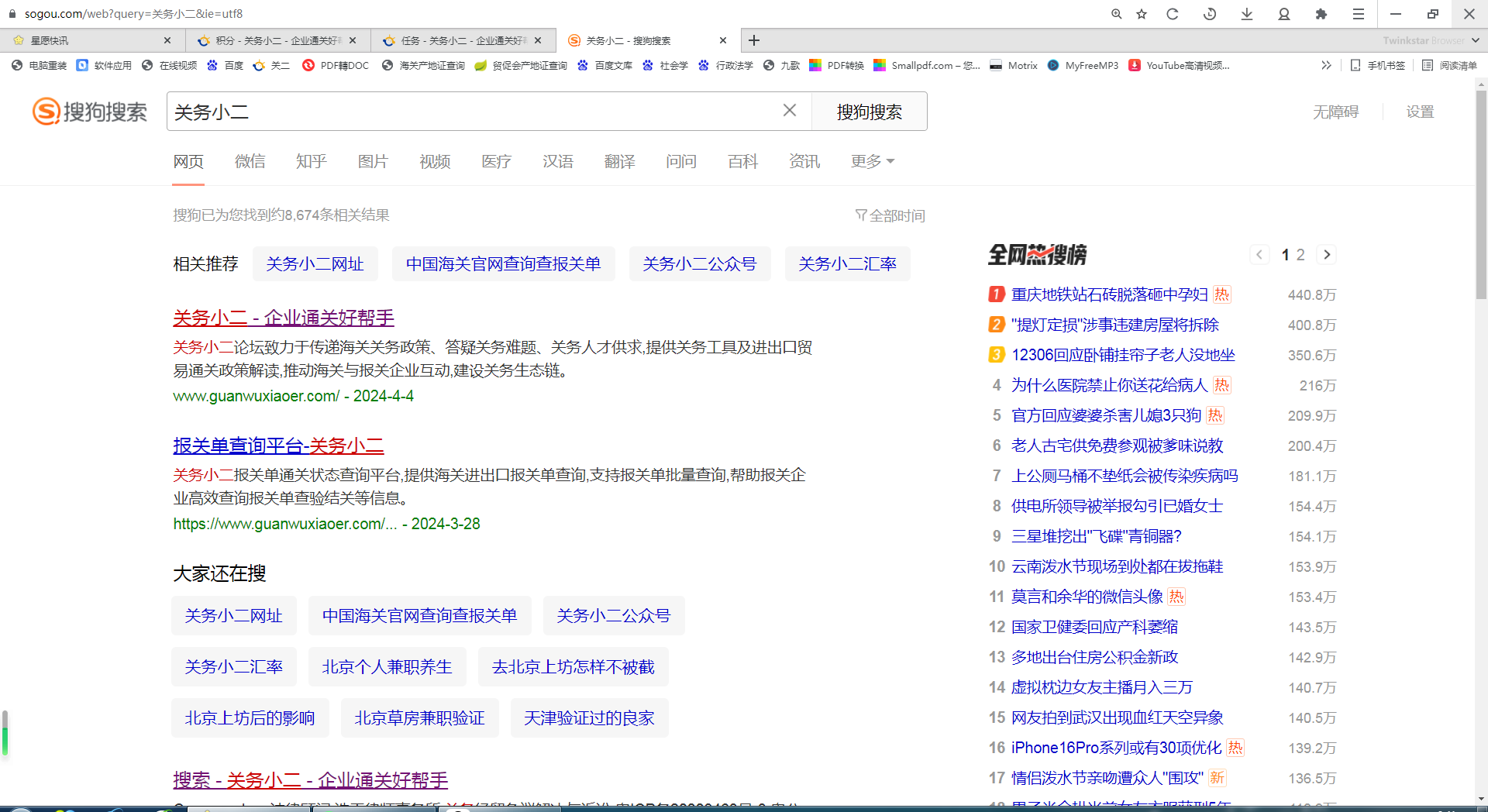This screenshot has height=812, width=1488.
Task: Select page 2 of hot search list
Action: 1300,255
